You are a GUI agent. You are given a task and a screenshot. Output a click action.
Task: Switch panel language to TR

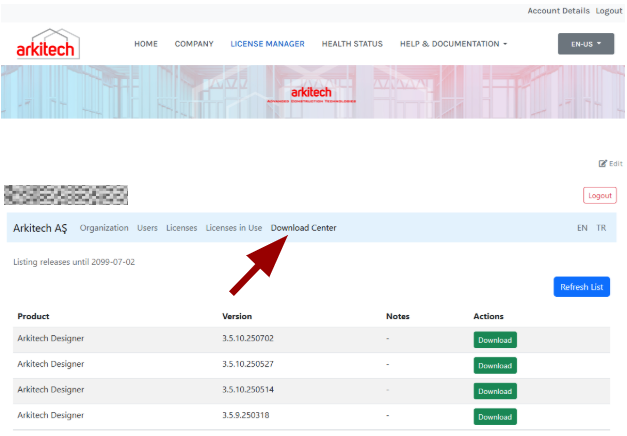601,228
